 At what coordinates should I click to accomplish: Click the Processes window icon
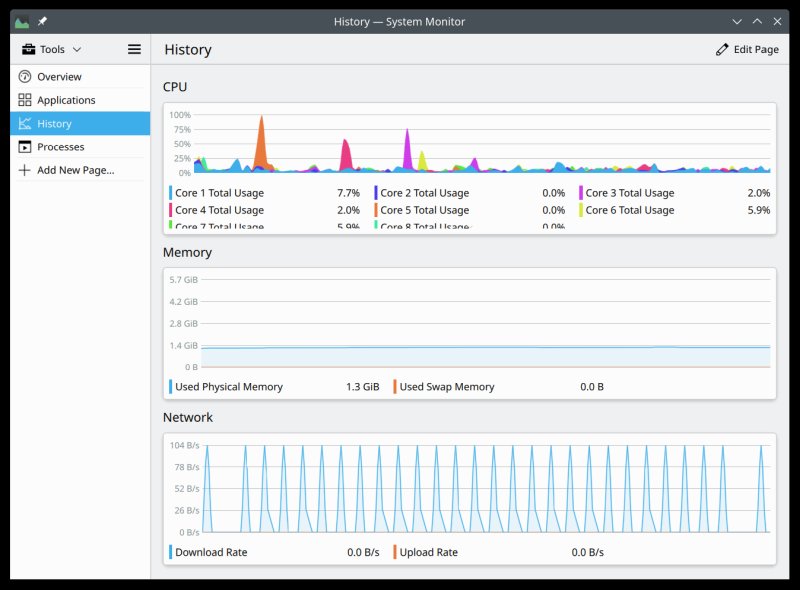25,147
